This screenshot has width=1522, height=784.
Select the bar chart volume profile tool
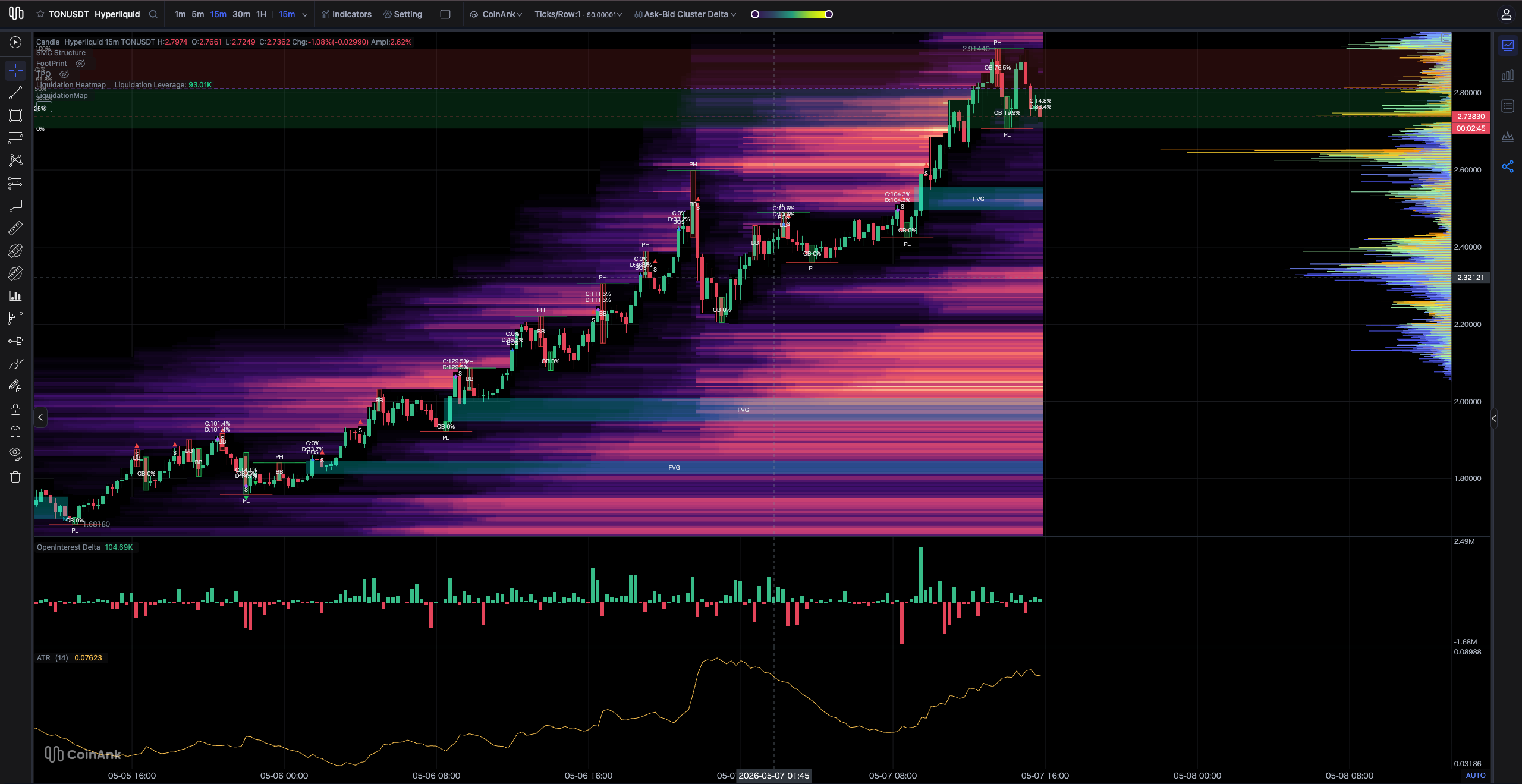point(15,296)
